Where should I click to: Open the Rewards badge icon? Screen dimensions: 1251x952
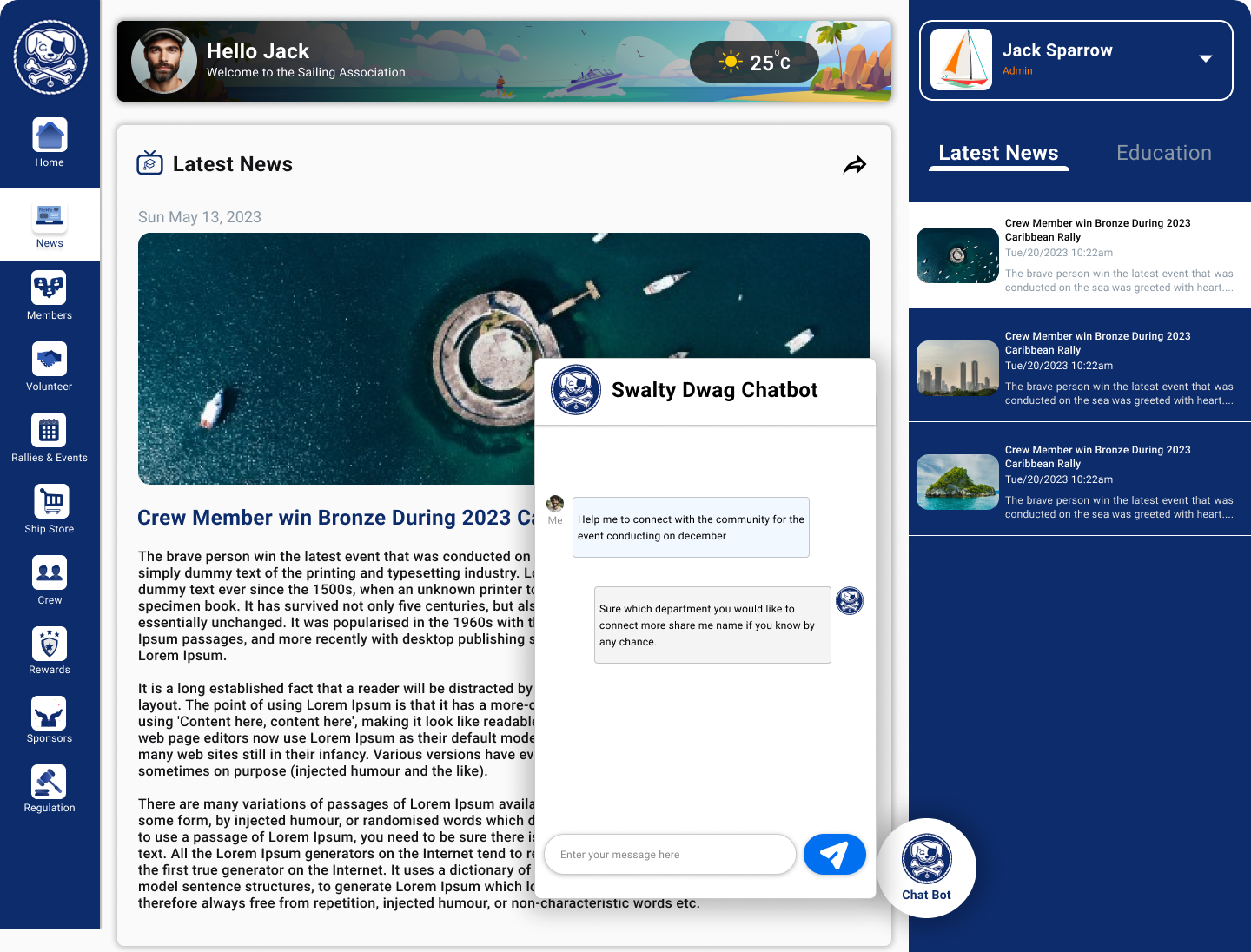tap(50, 645)
